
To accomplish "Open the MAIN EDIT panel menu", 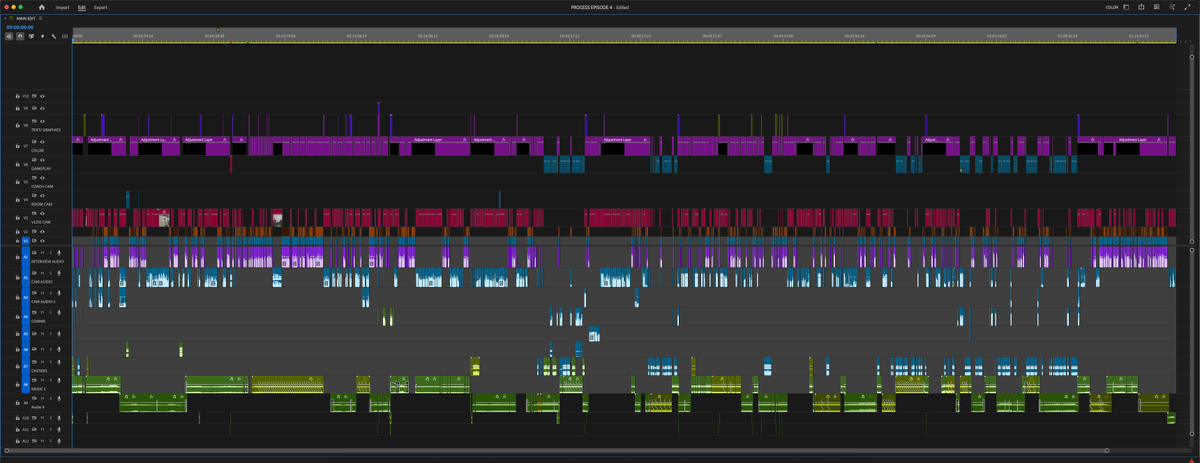I will coord(40,18).
